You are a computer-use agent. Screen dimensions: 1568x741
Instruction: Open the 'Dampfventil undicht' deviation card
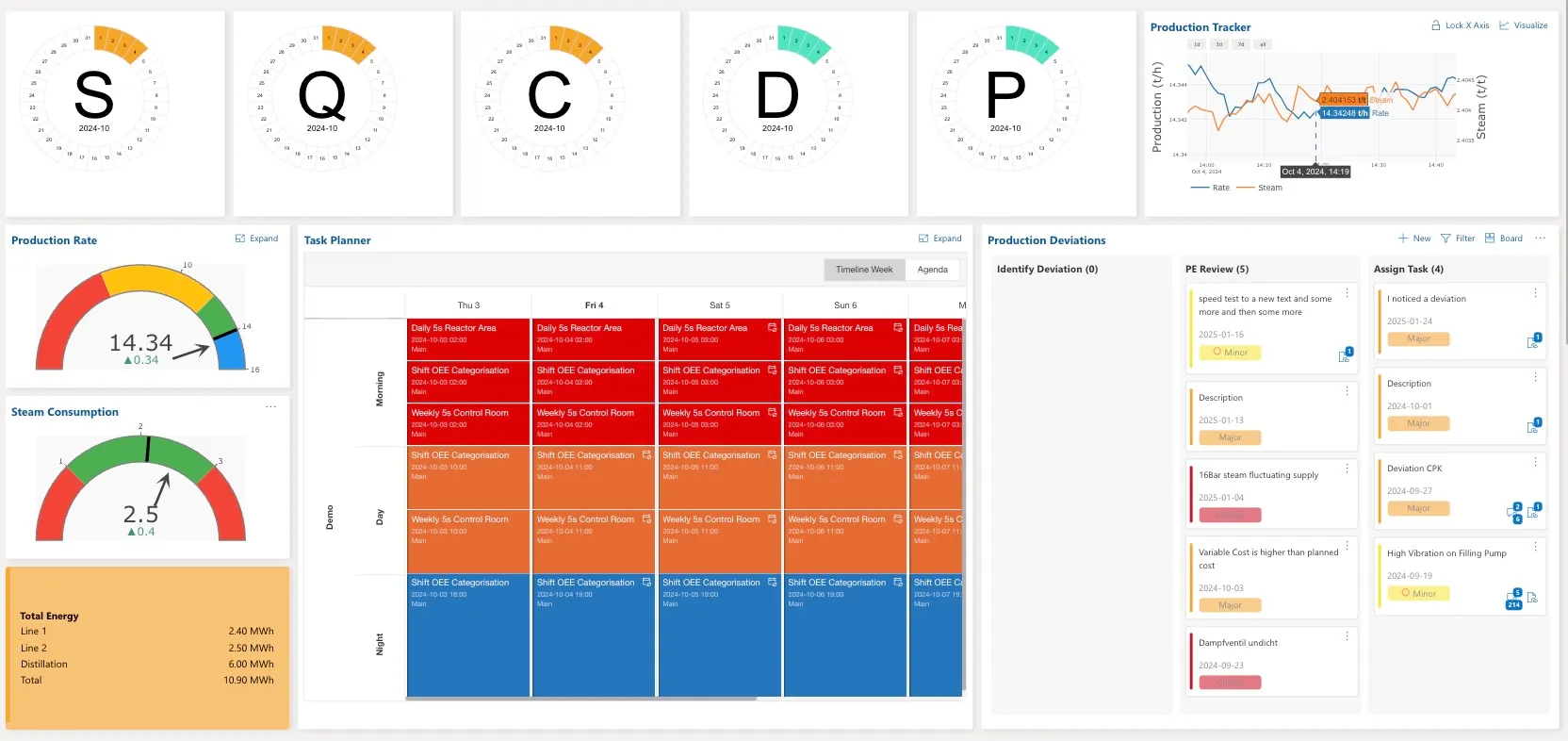[1271, 661]
